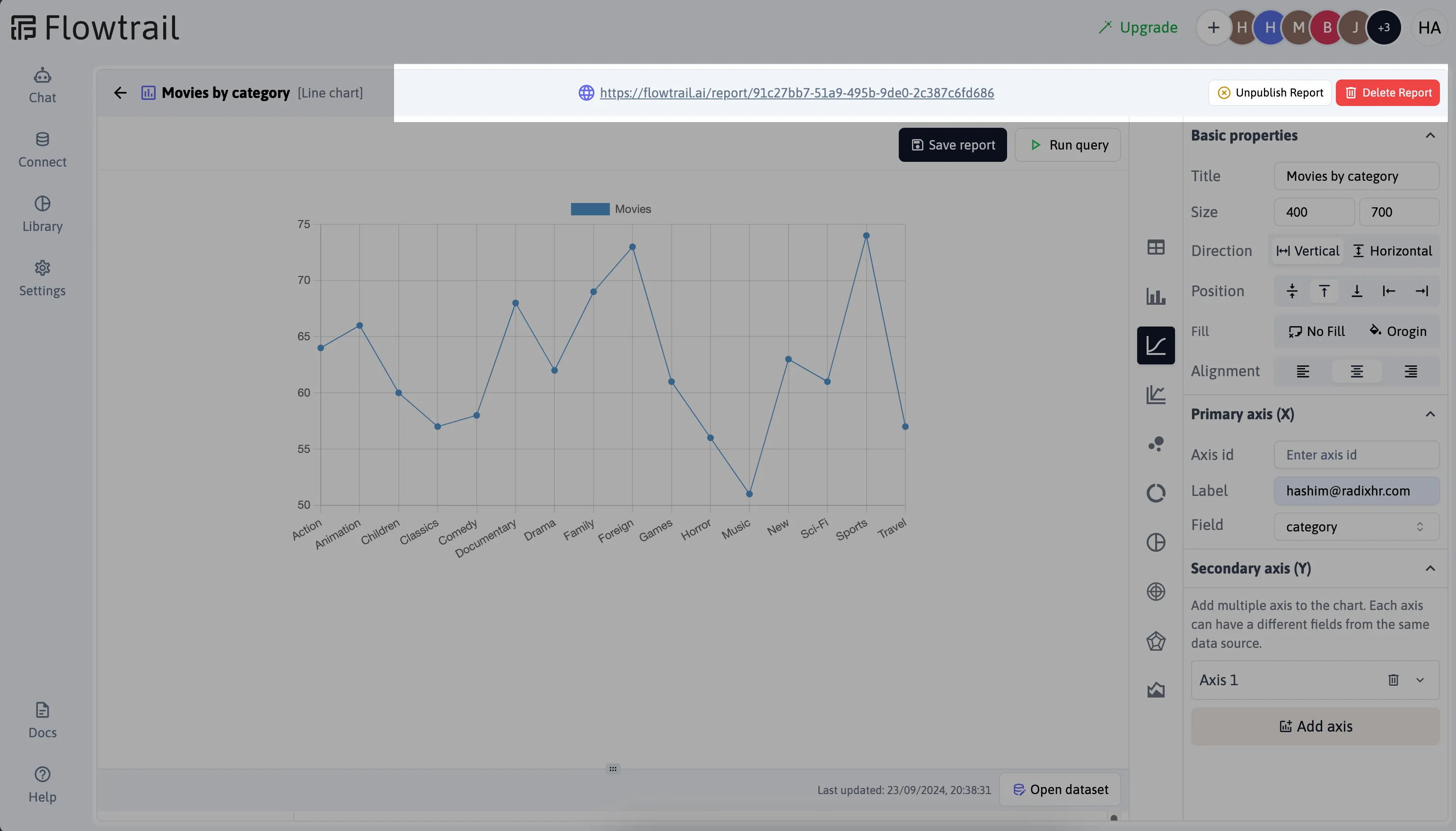Edit the Size field showing 400
This screenshot has width=1456, height=831.
1314,212
